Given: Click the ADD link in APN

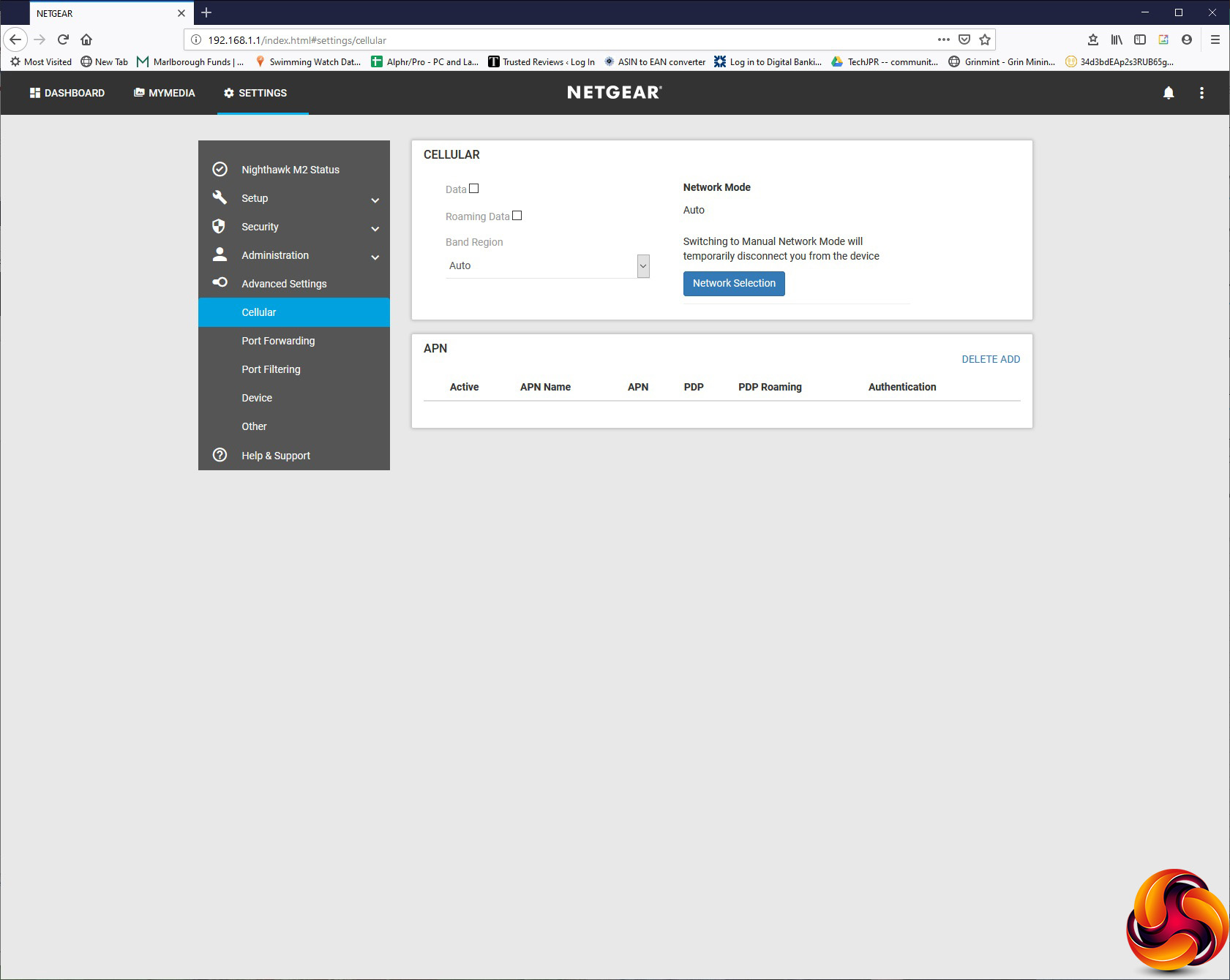Looking at the screenshot, I should pyautogui.click(x=1010, y=359).
